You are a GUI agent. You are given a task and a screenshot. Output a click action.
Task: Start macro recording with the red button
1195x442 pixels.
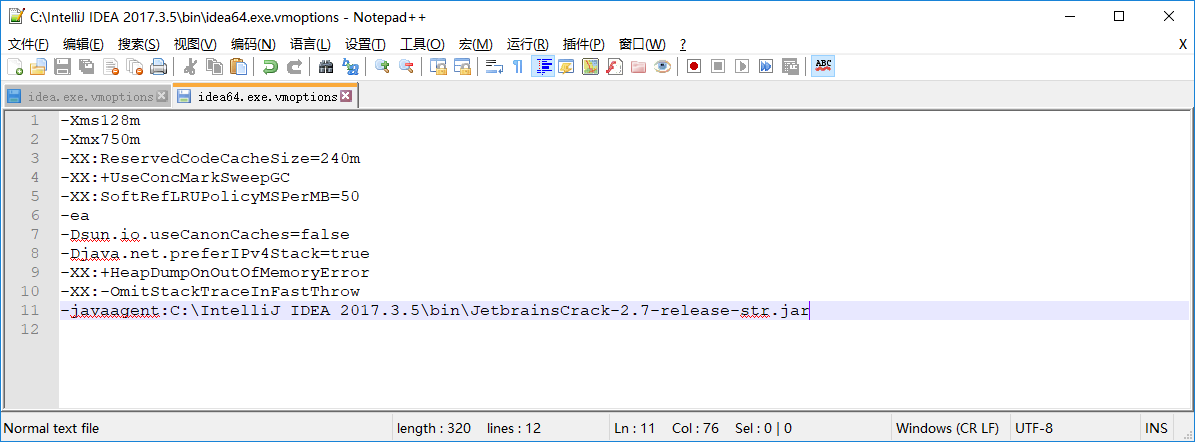click(694, 66)
